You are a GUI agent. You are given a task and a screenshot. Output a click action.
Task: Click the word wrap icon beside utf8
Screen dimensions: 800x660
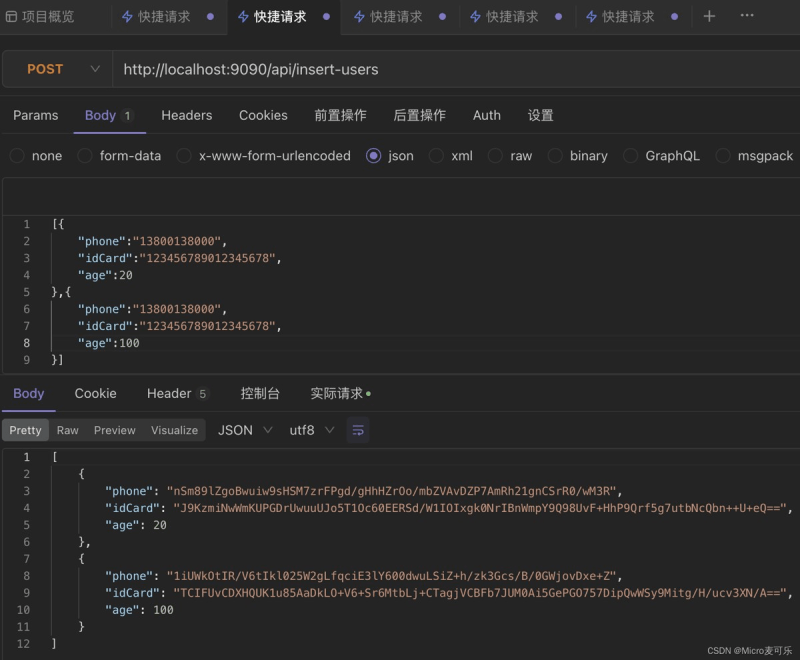click(358, 430)
